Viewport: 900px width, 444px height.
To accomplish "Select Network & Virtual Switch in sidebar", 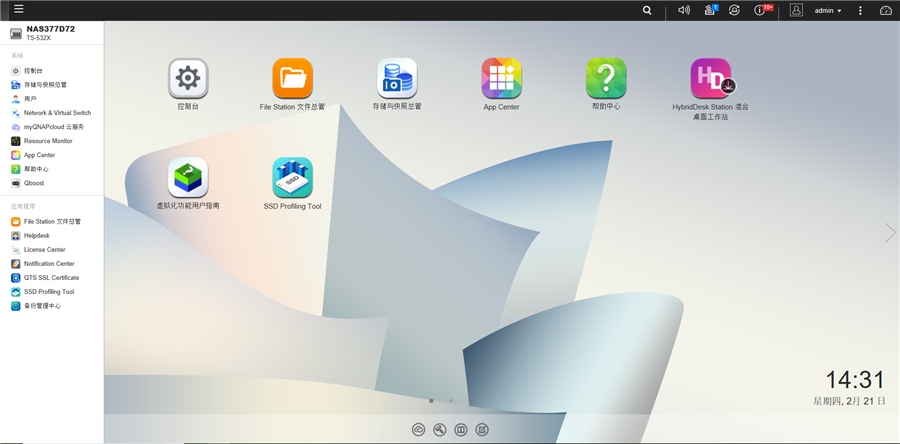I will [x=56, y=113].
